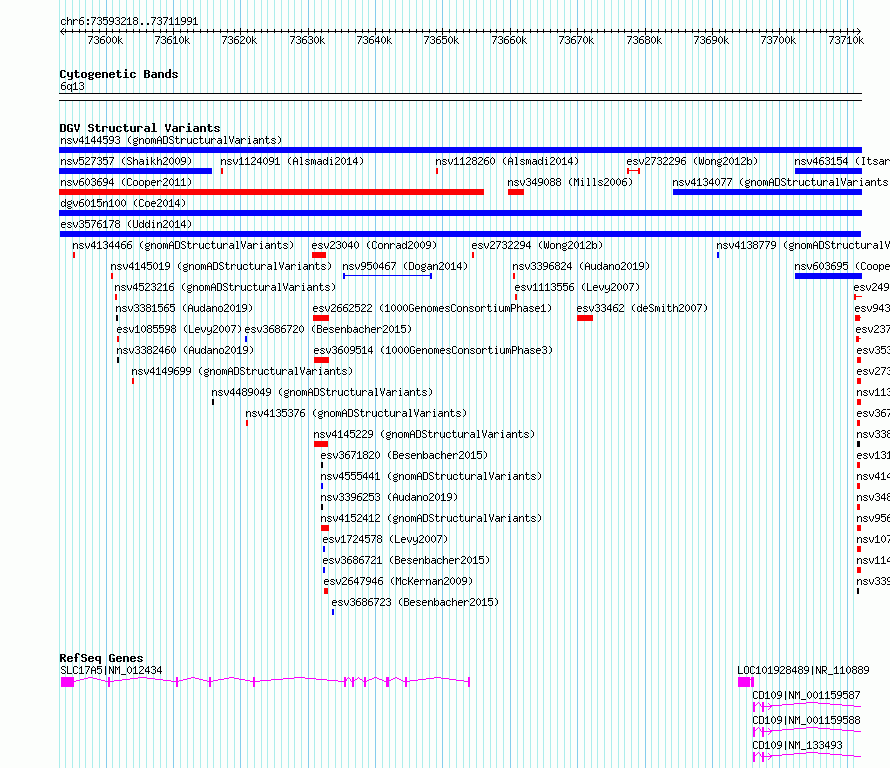890x768 pixels.
Task: Click nsv4134077 gnomADStructuralVariants label
Action: coord(780,182)
